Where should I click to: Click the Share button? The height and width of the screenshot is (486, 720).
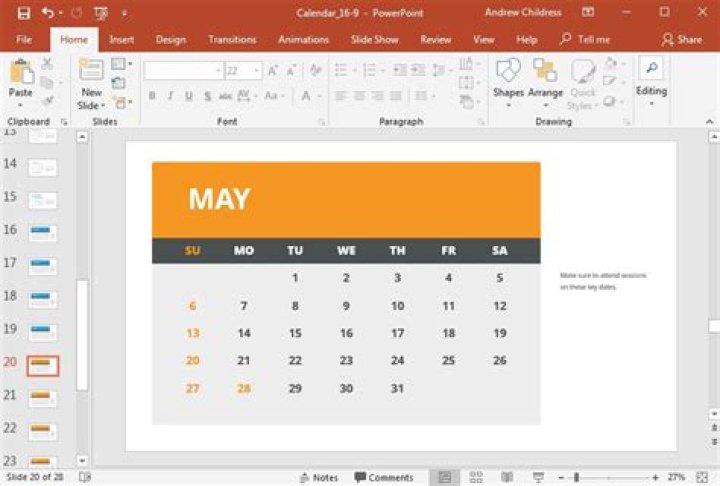(682, 40)
